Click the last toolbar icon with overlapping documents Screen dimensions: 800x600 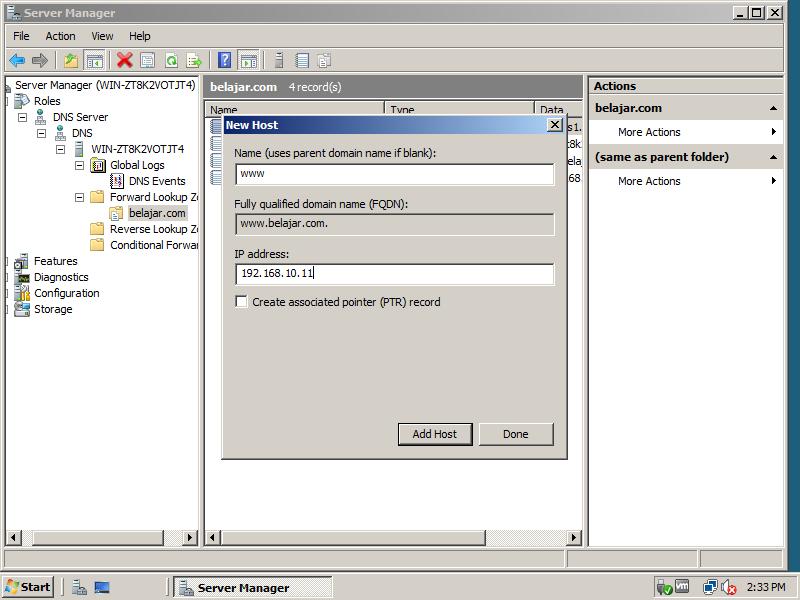tap(324, 61)
